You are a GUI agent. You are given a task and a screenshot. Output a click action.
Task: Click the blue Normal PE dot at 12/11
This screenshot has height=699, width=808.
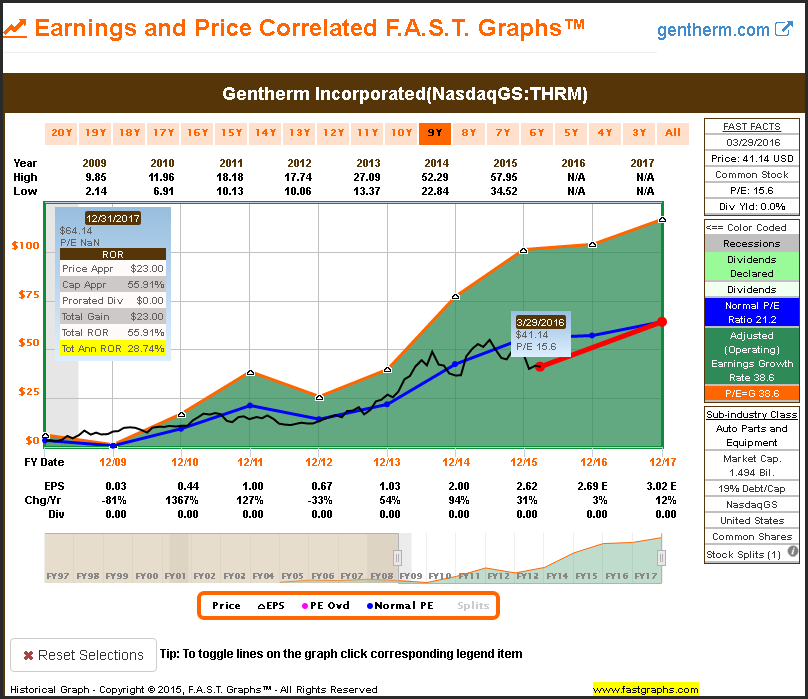pos(250,405)
